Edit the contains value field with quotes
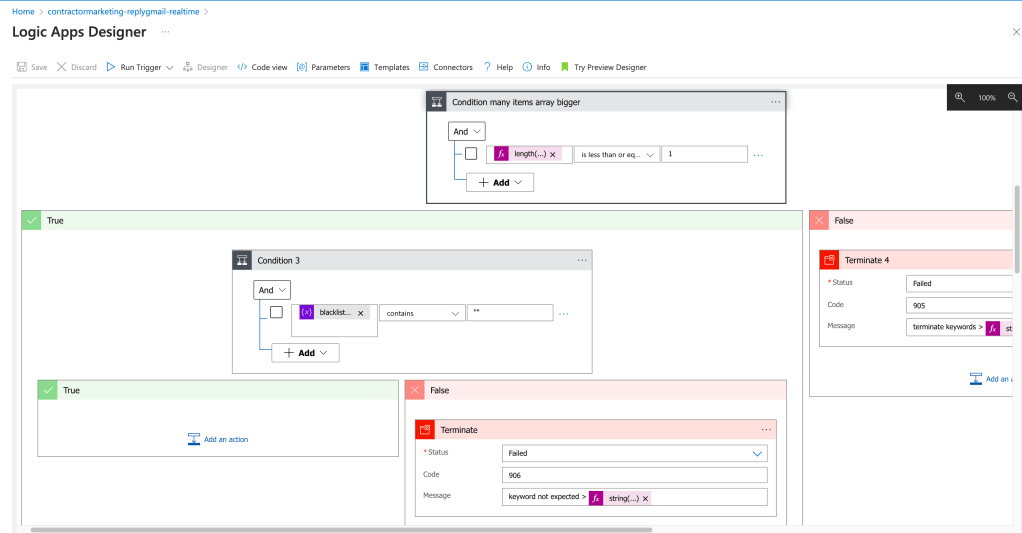 (x=510, y=313)
